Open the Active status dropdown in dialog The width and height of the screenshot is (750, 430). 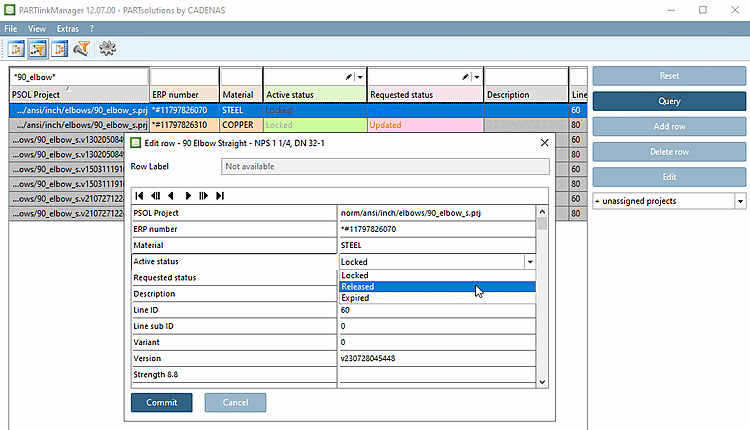click(528, 262)
